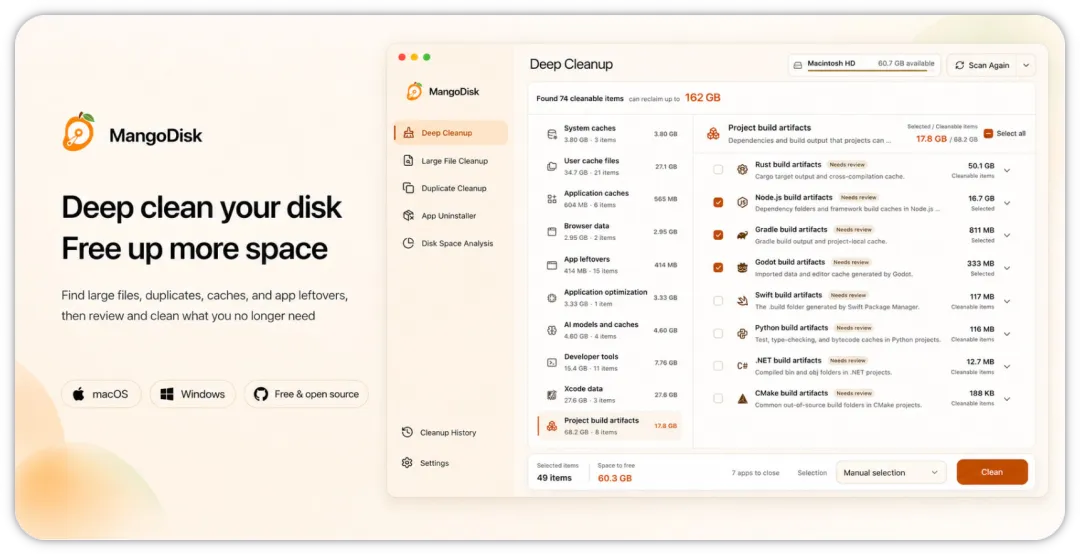Click the Cleanup History clock icon
Screen dimensions: 1080x555
click(407, 432)
